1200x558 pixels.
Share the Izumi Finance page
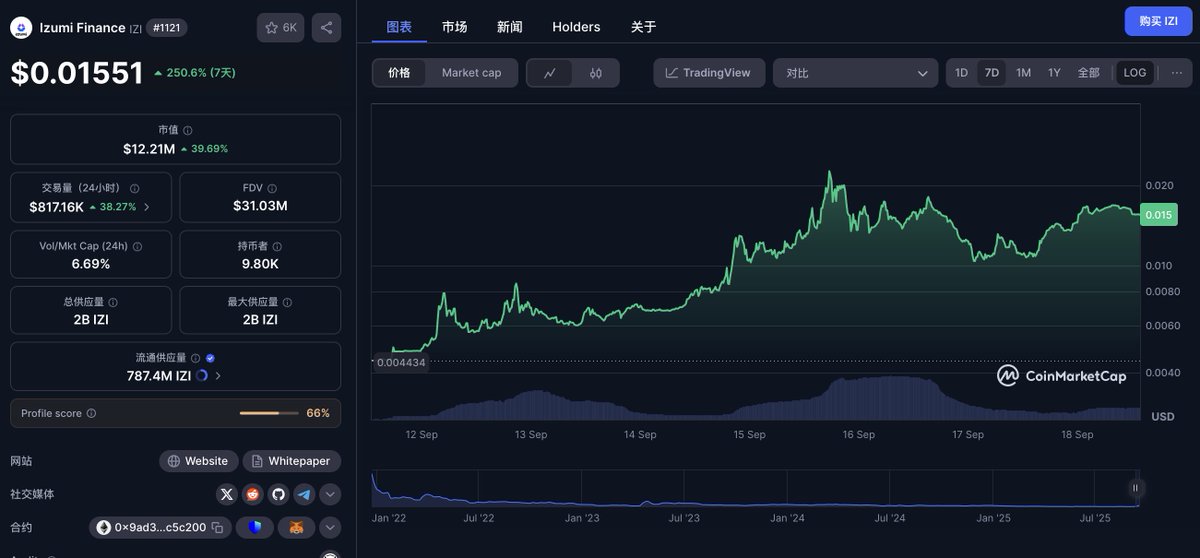(327, 28)
